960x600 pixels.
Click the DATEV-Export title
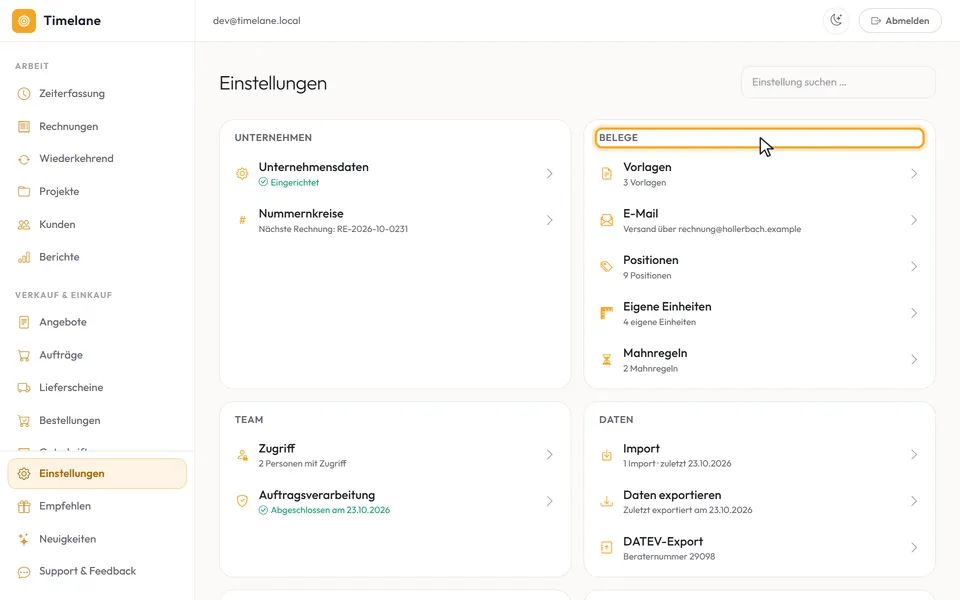click(663, 541)
